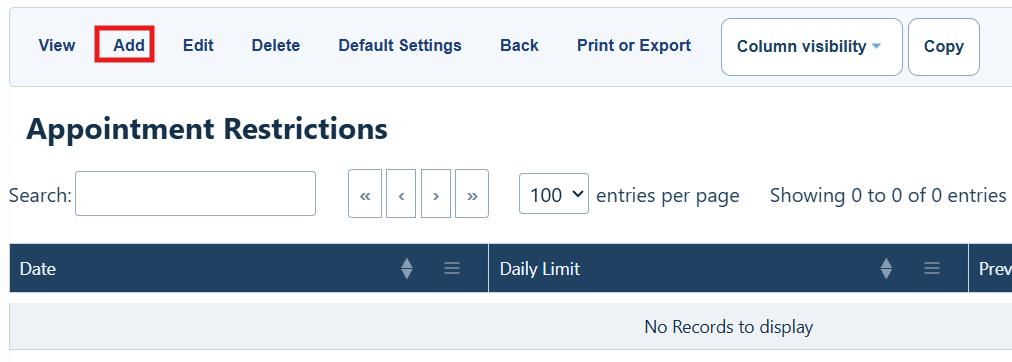Screen dimensions: 1012x362
Task: Click Delete in the toolbar
Action: pos(276,45)
